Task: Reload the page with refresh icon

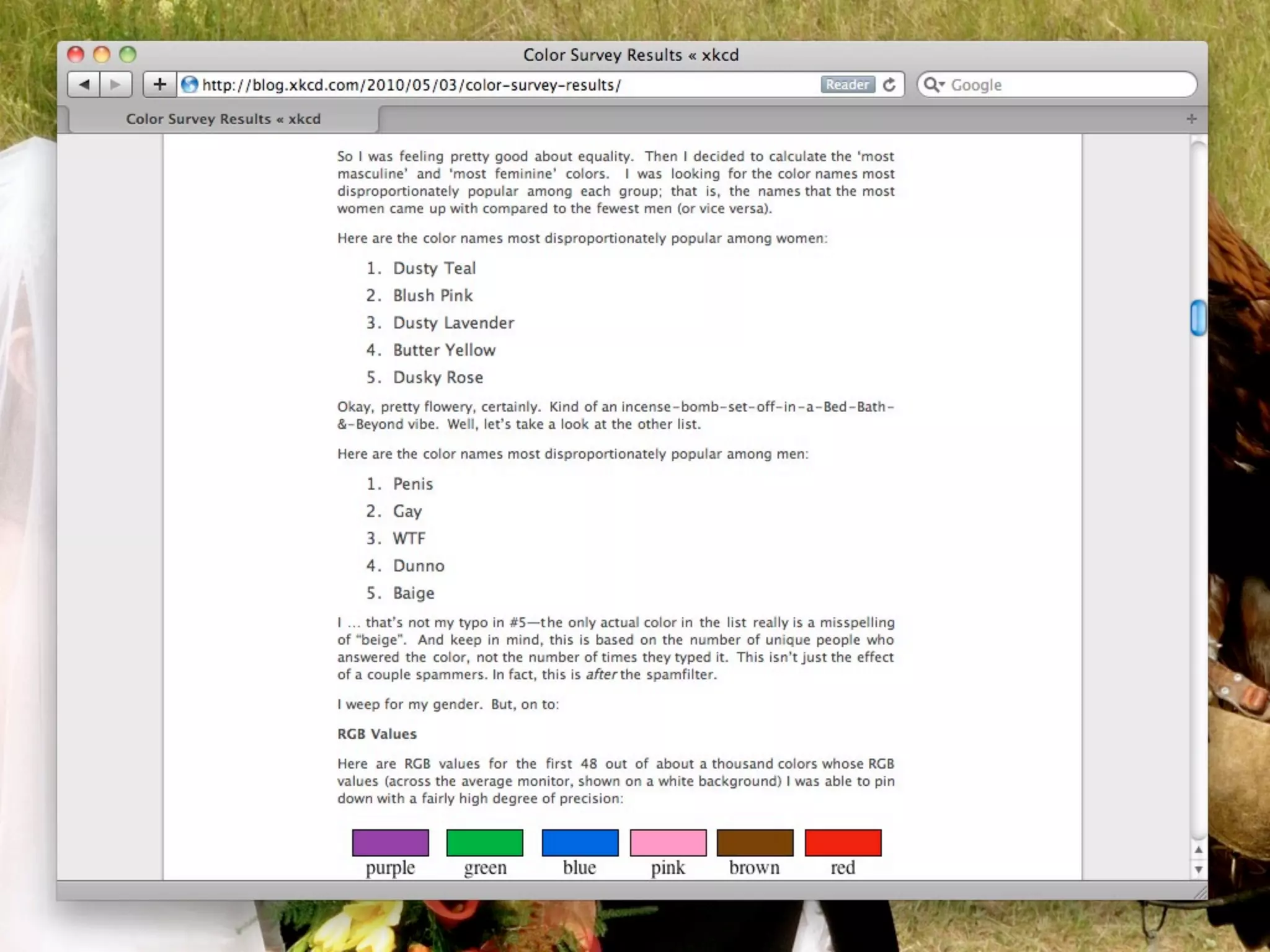Action: point(889,84)
